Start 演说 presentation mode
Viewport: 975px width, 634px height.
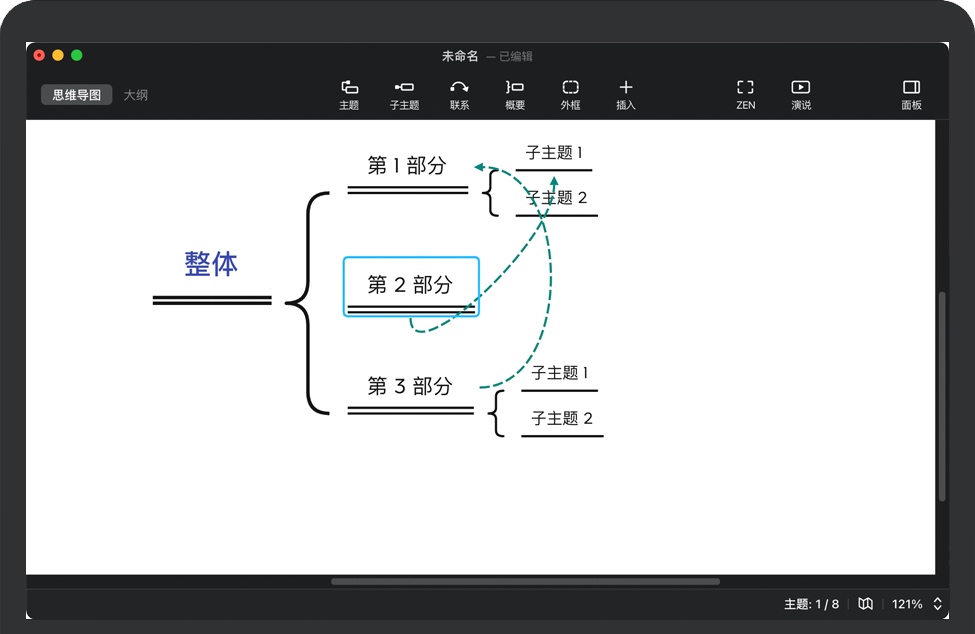(x=801, y=94)
